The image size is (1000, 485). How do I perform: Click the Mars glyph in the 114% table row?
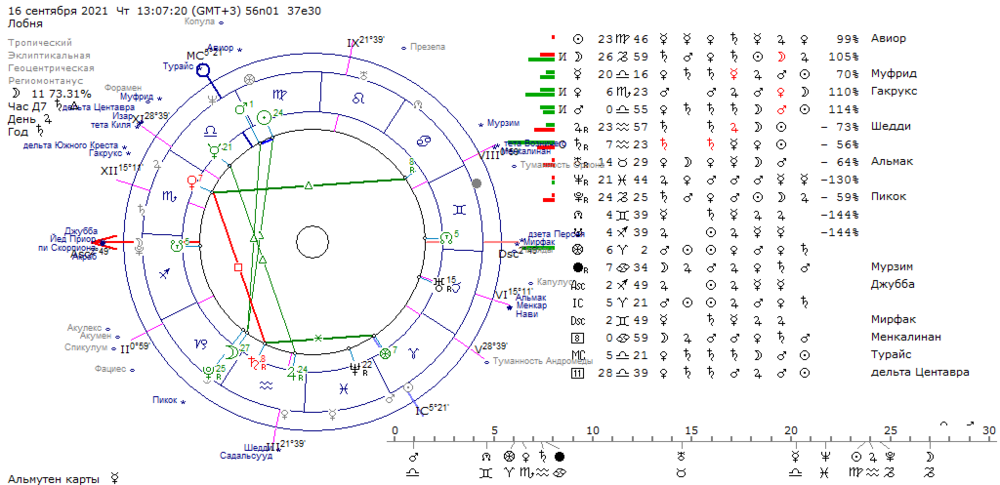click(x=578, y=108)
